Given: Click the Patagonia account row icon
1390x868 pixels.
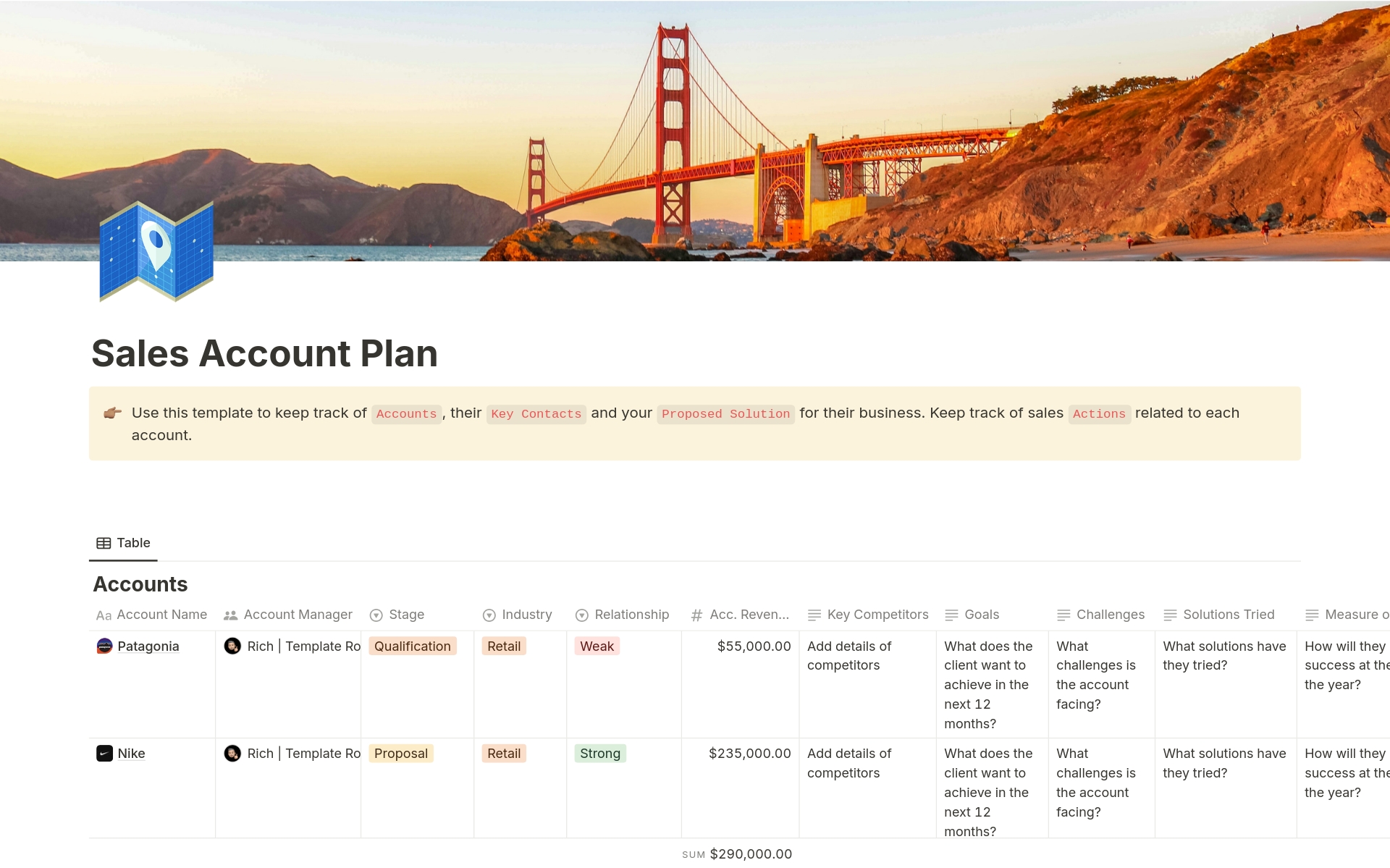Looking at the screenshot, I should point(105,645).
